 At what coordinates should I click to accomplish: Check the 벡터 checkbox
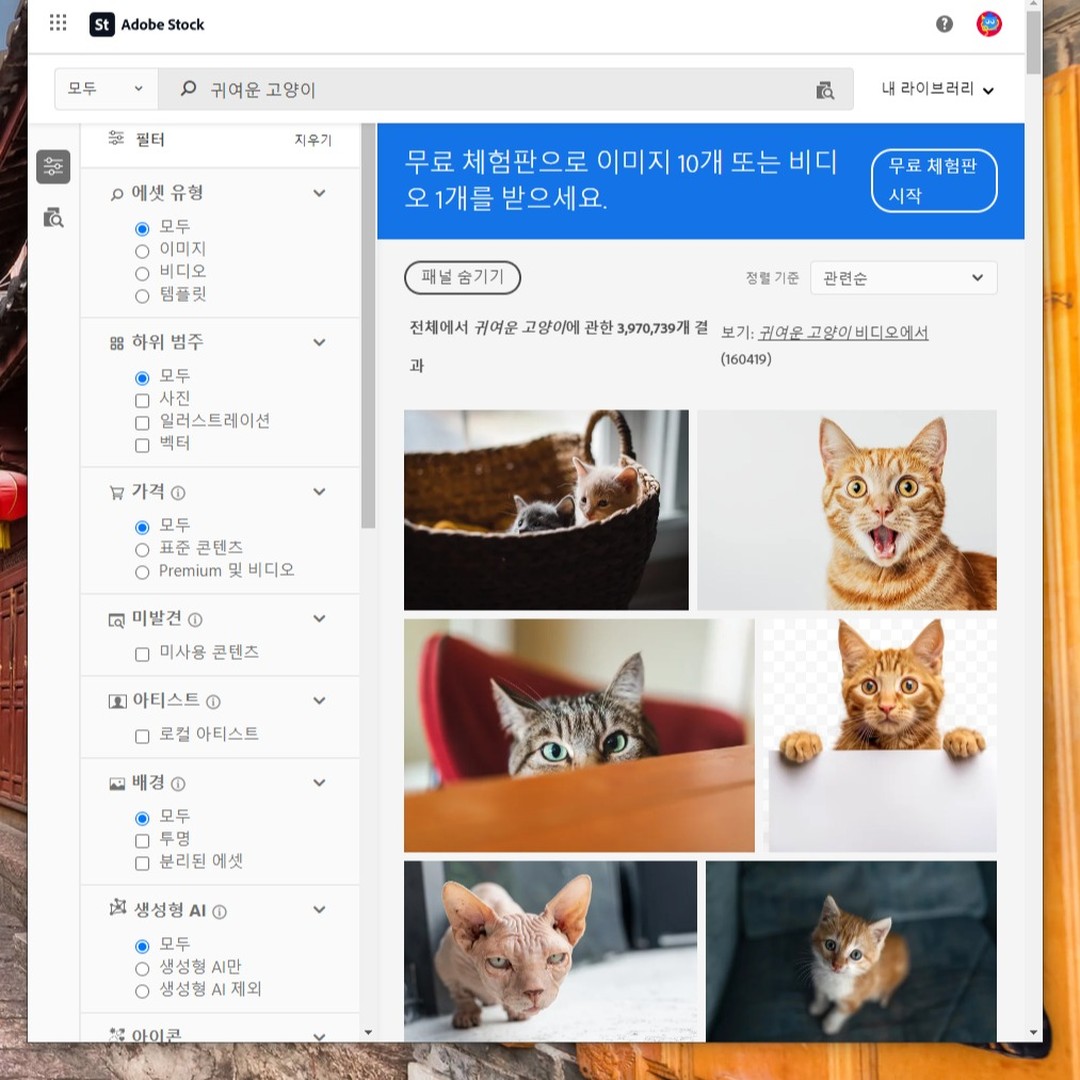142,445
